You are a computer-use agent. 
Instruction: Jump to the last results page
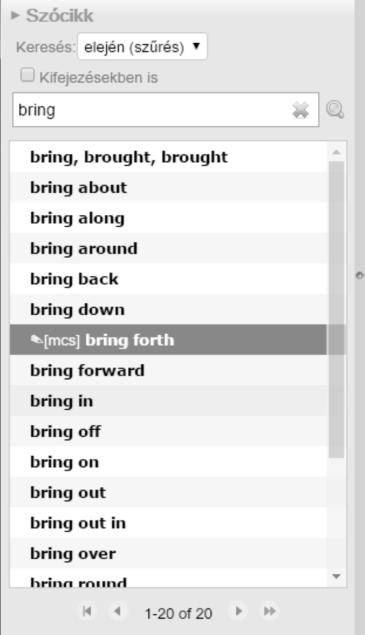(270, 611)
